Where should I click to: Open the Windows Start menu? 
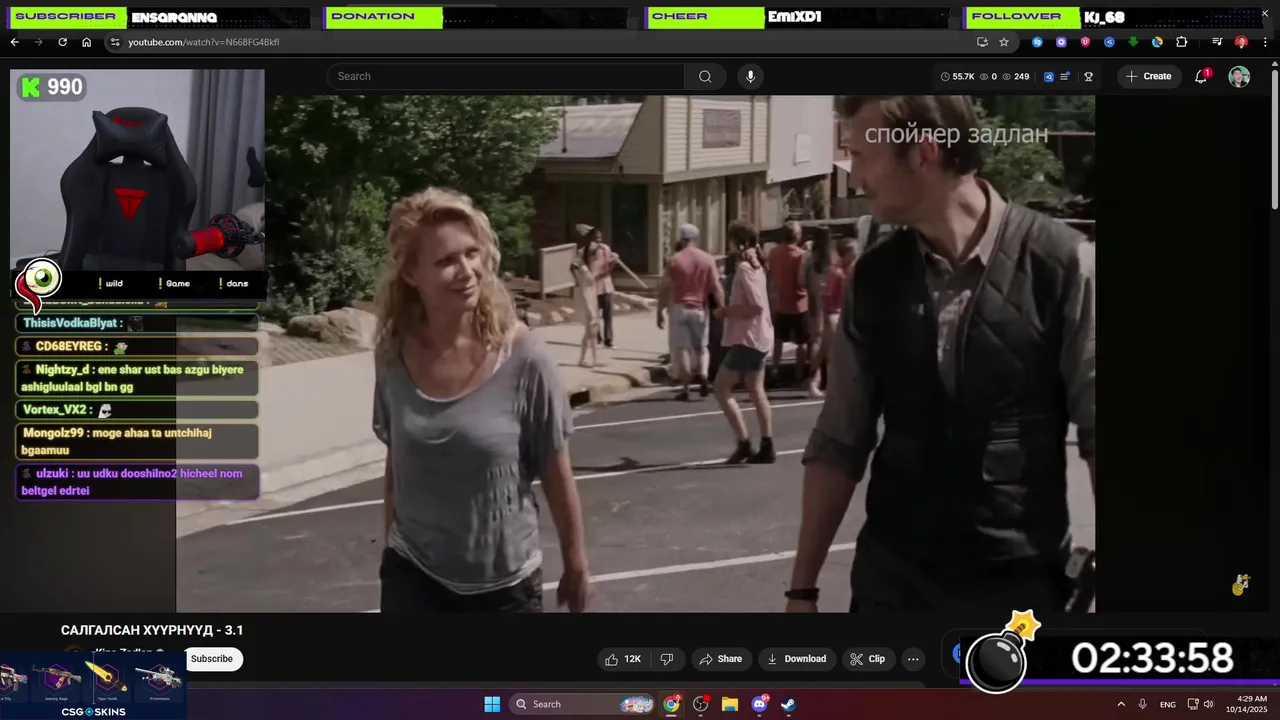click(492, 704)
